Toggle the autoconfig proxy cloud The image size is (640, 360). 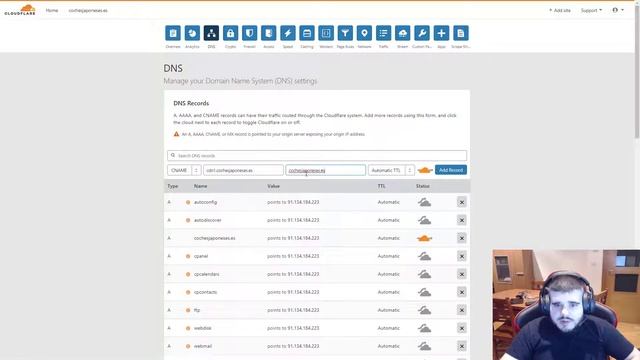(424, 202)
